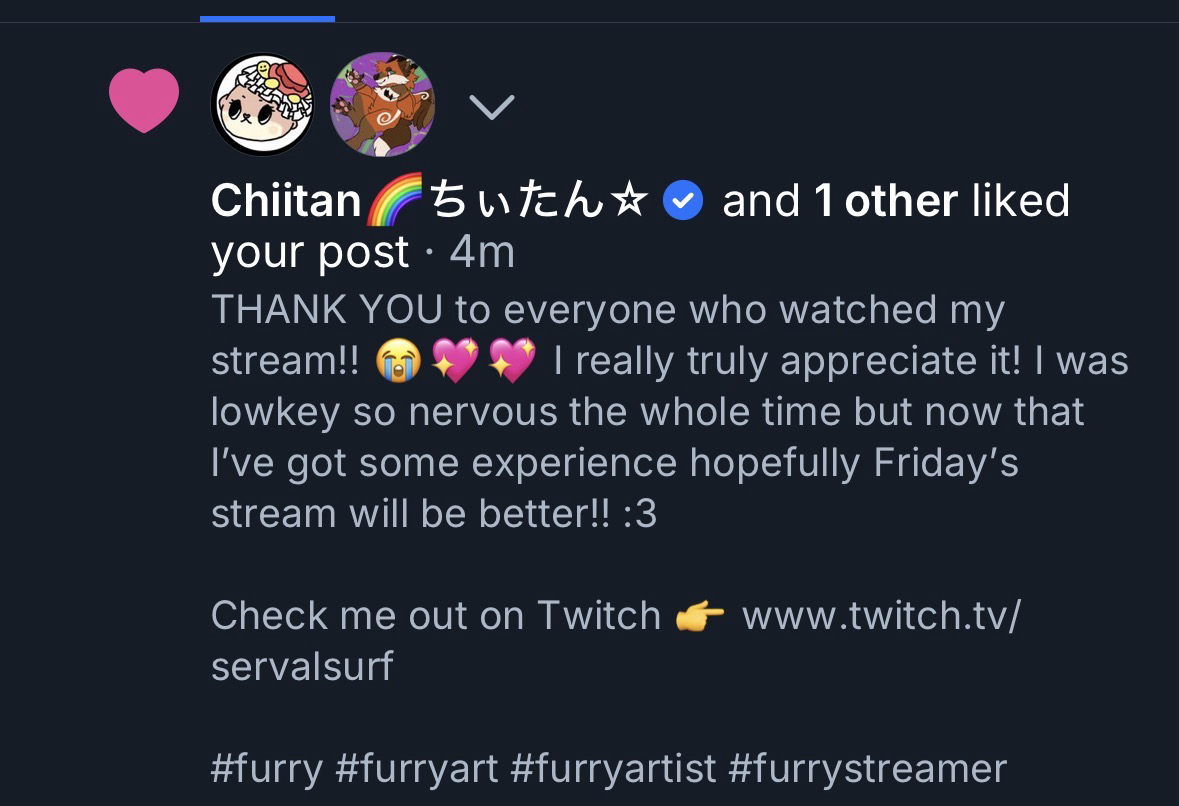Screen dimensions: 1179x806
Task: Select the active tab with blue underline
Action: point(267,12)
